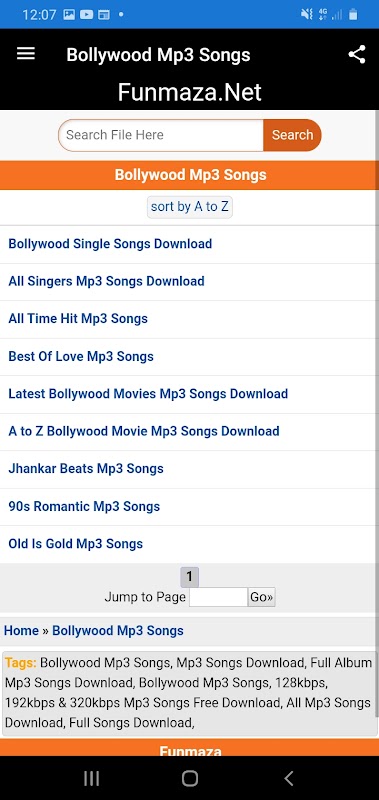Open the picture notification icon in status bar

pyautogui.click(x=69, y=14)
